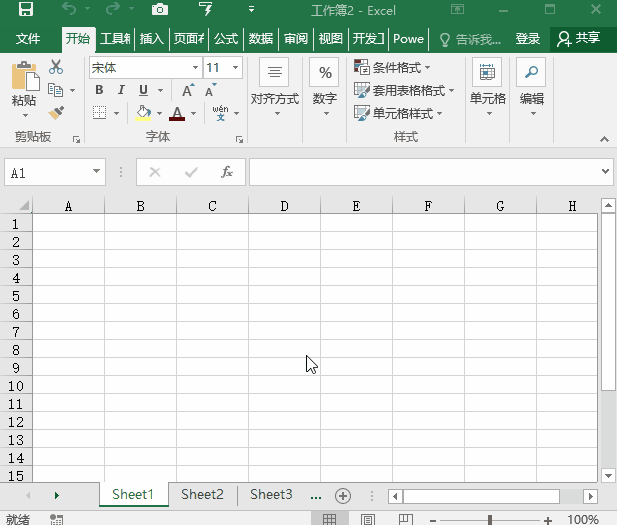Toggle italic formatting
Viewport: 617px width, 525px height.
[121, 90]
